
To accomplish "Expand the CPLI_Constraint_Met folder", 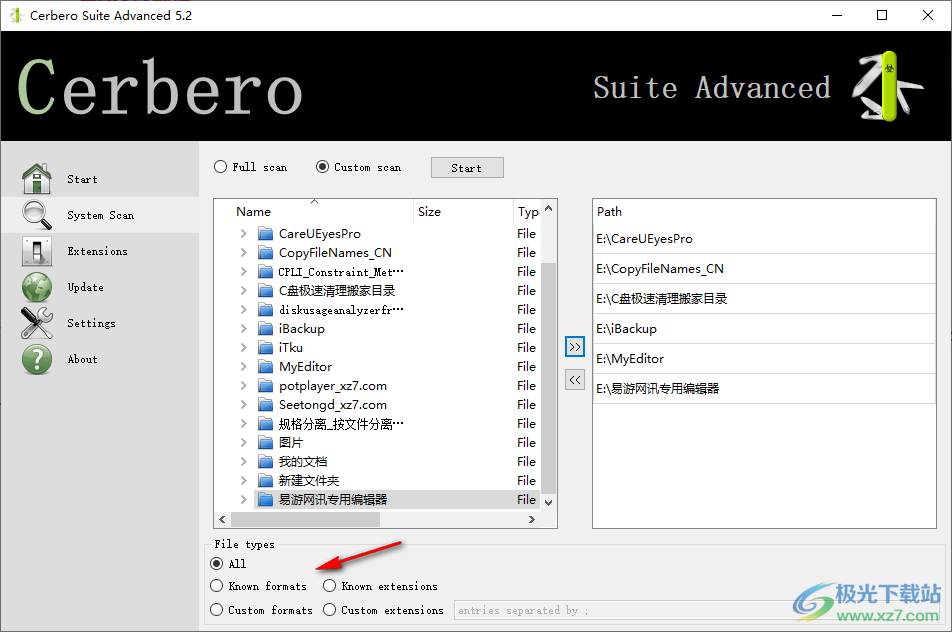I will click(x=243, y=271).
